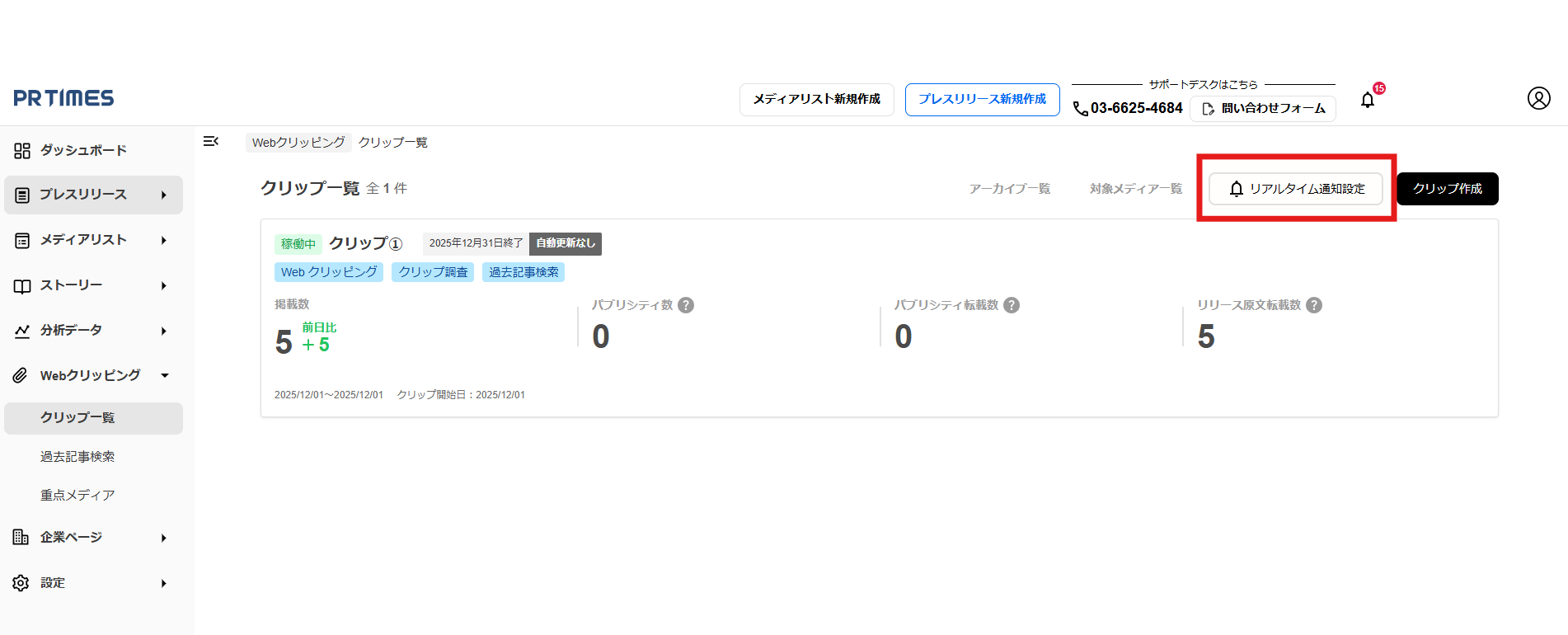The image size is (1568, 635).
Task: Collapse the sidebar with the menu toggle icon
Action: point(211,141)
